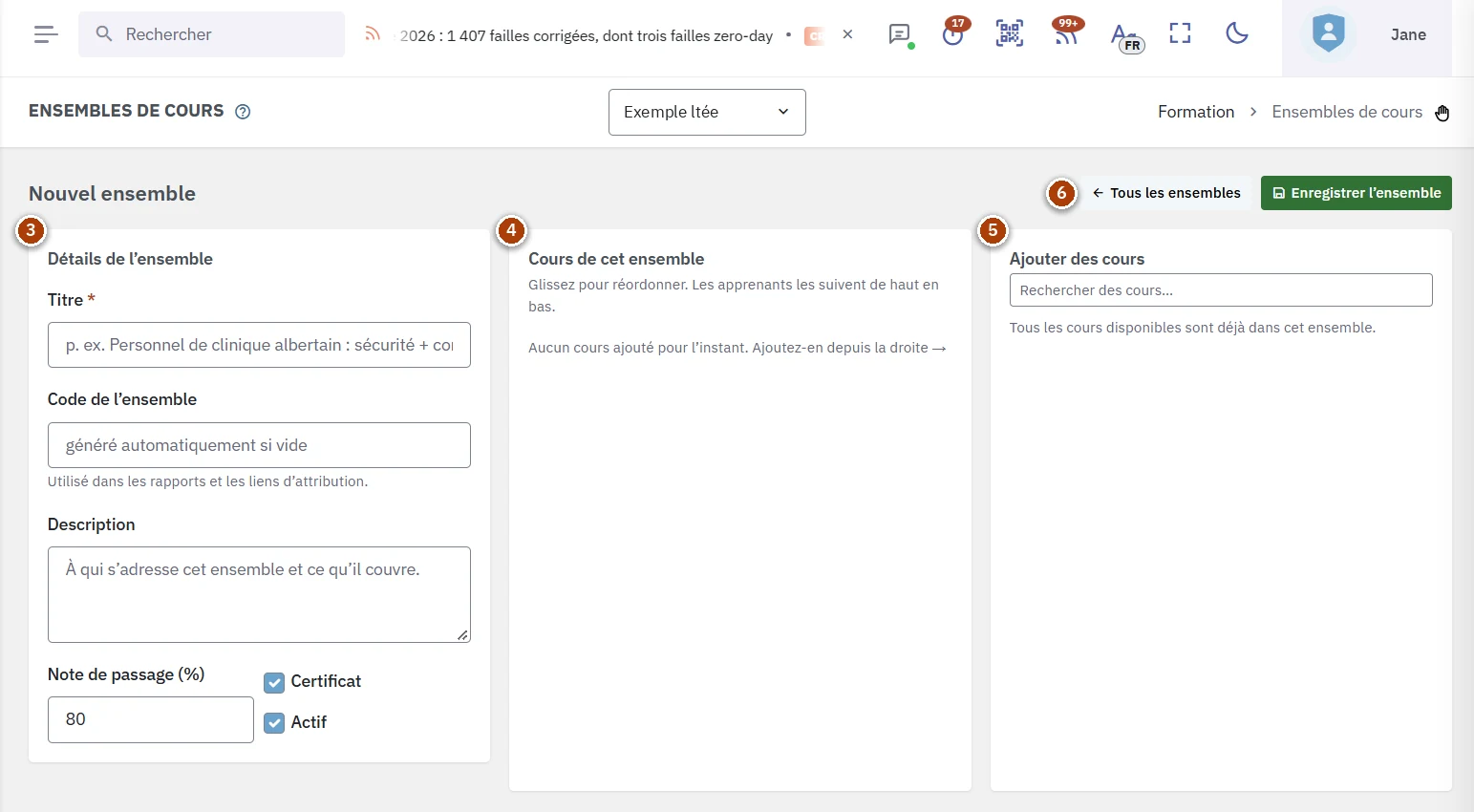Go back to Tous les ensembles
Image resolution: width=1474 pixels, height=812 pixels.
pos(1165,193)
